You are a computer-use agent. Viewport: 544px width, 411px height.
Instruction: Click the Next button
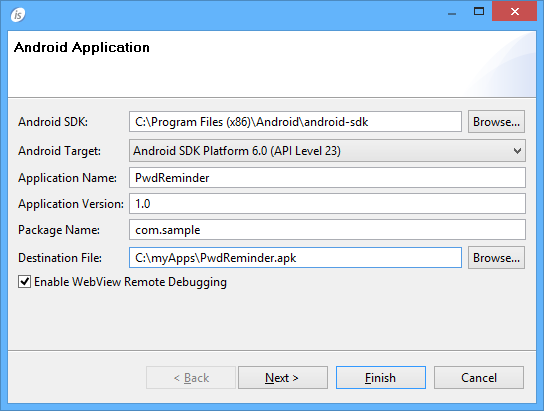[x=283, y=378]
